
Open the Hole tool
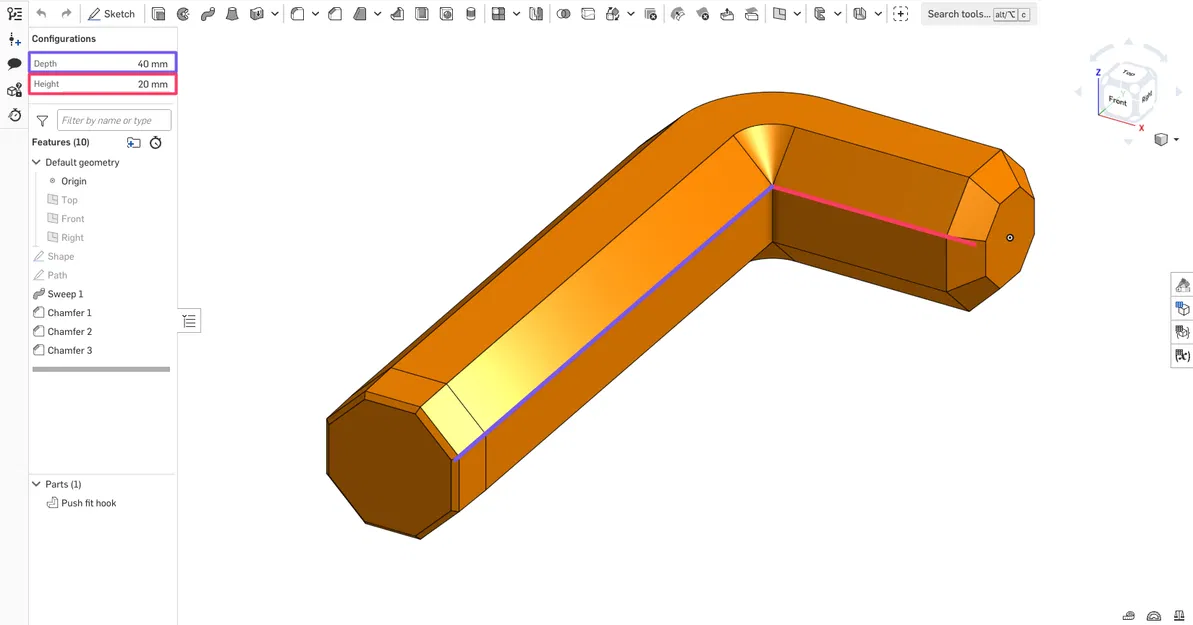[446, 13]
